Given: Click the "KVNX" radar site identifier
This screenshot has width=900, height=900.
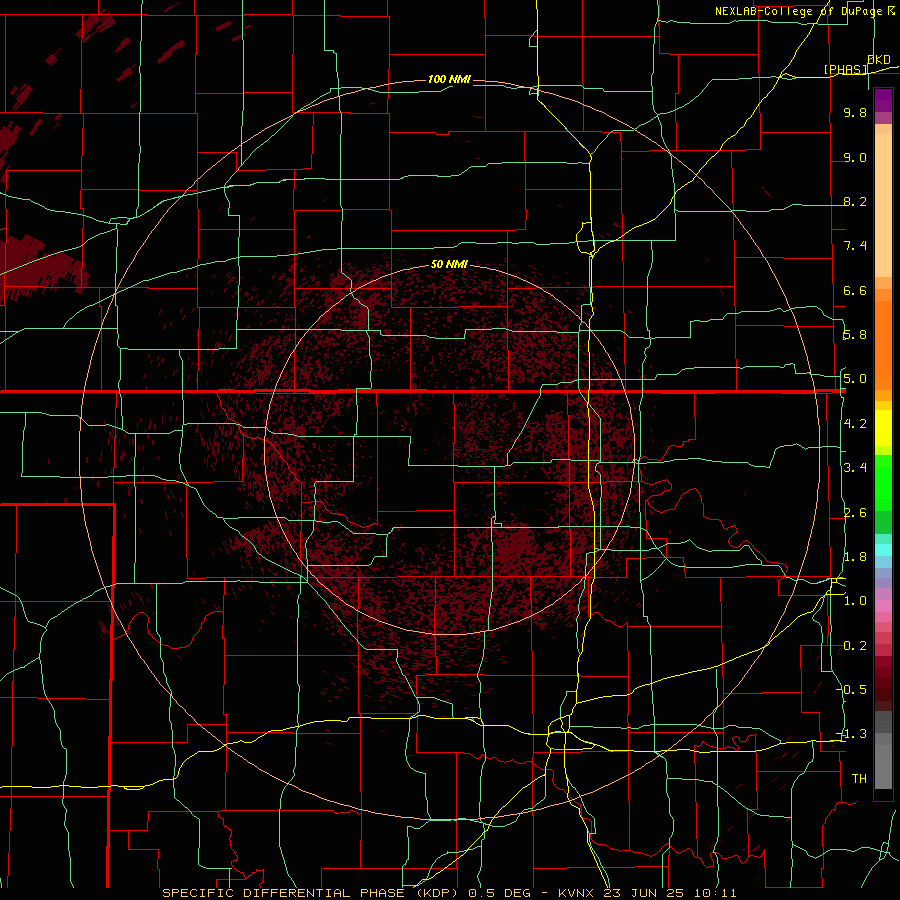Looking at the screenshot, I should [577, 893].
